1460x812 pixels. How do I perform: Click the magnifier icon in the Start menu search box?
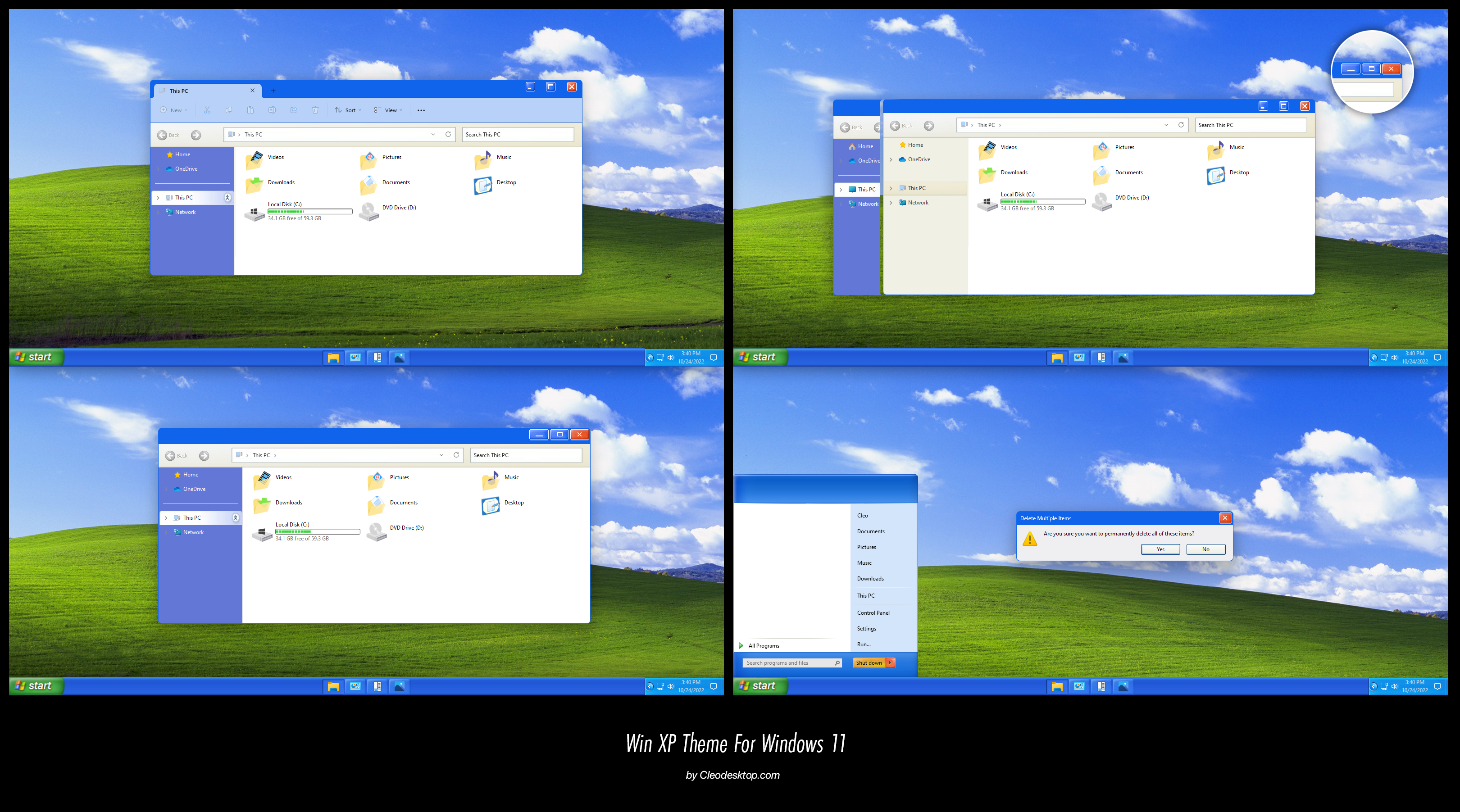pyautogui.click(x=837, y=663)
